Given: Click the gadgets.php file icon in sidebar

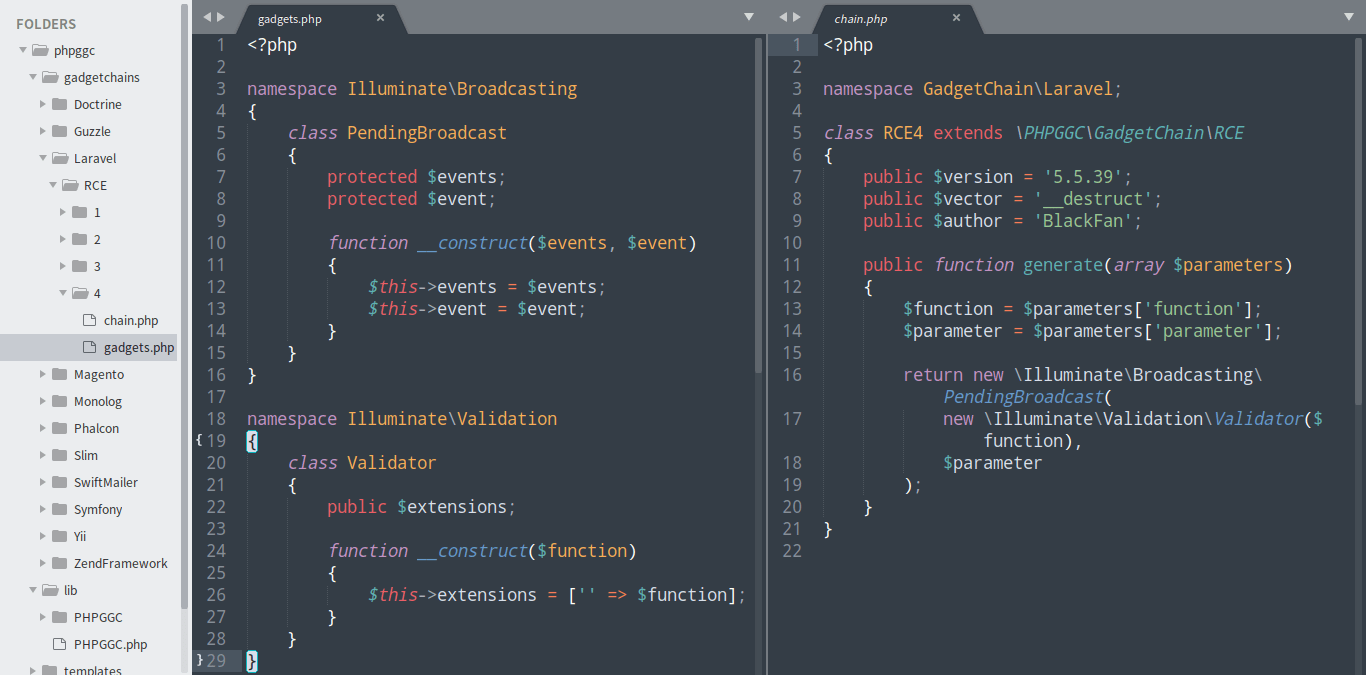Looking at the screenshot, I should pos(88,347).
